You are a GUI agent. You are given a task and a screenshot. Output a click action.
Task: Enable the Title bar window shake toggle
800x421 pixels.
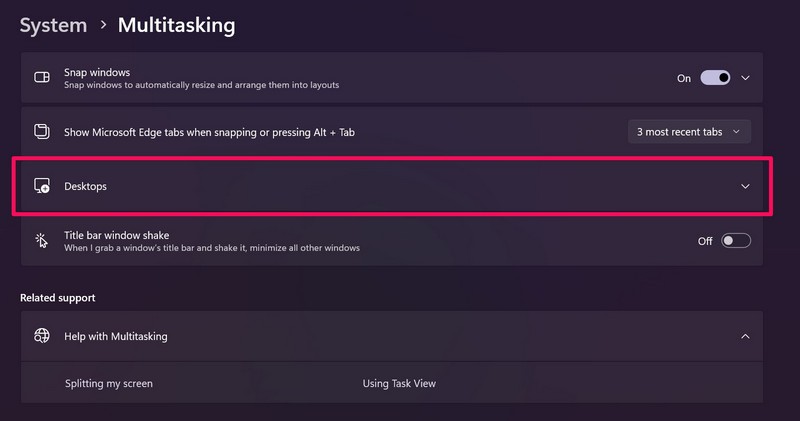[x=735, y=240]
